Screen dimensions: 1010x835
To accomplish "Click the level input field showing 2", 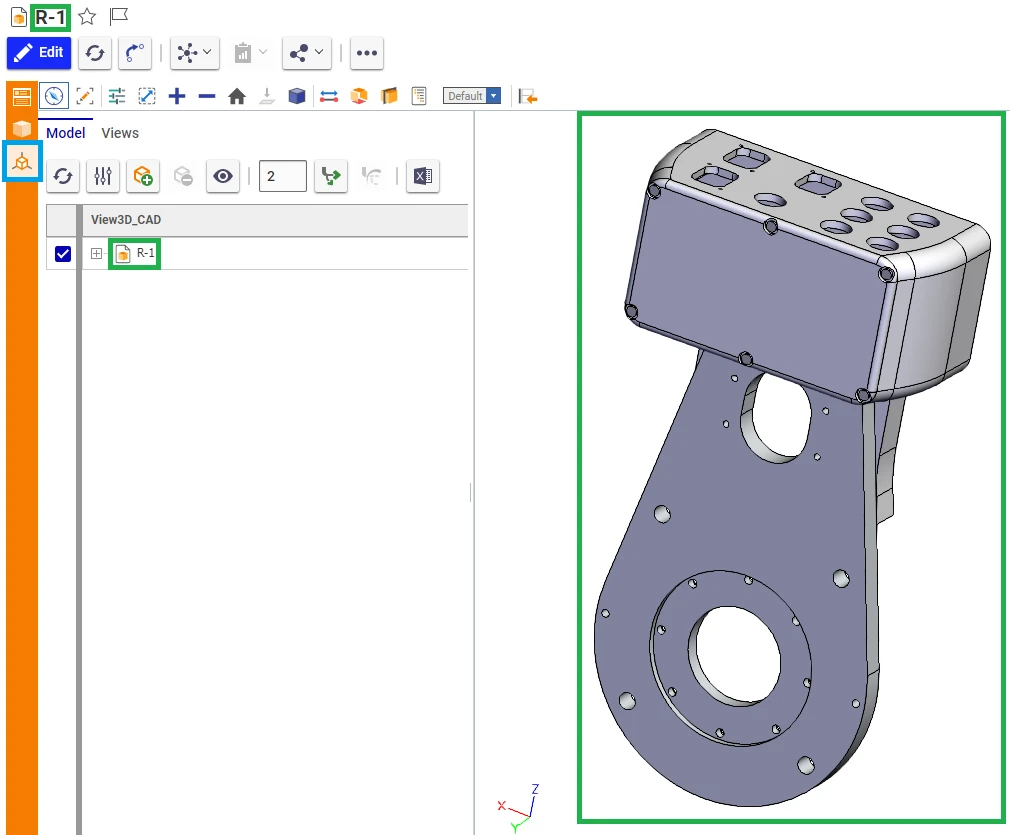I will point(283,176).
